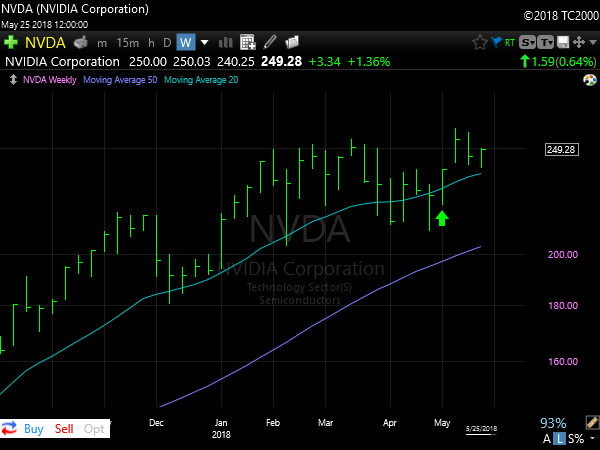Click the 160.00 price axis label

coord(563,361)
